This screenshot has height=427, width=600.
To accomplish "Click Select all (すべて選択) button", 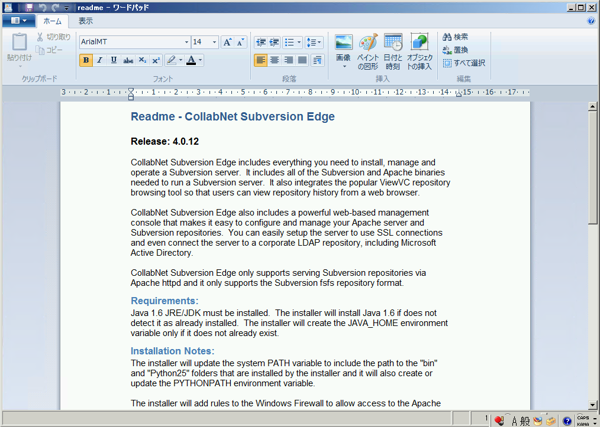I will (x=464, y=63).
